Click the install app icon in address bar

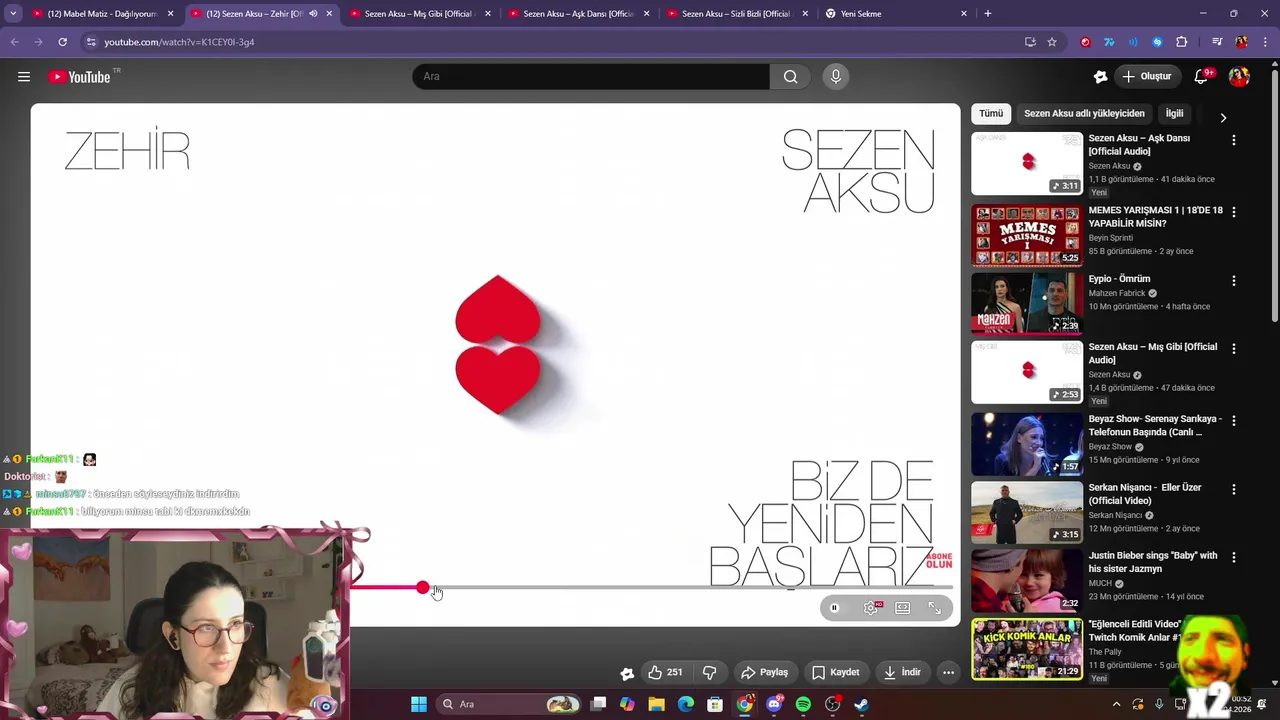click(1030, 42)
